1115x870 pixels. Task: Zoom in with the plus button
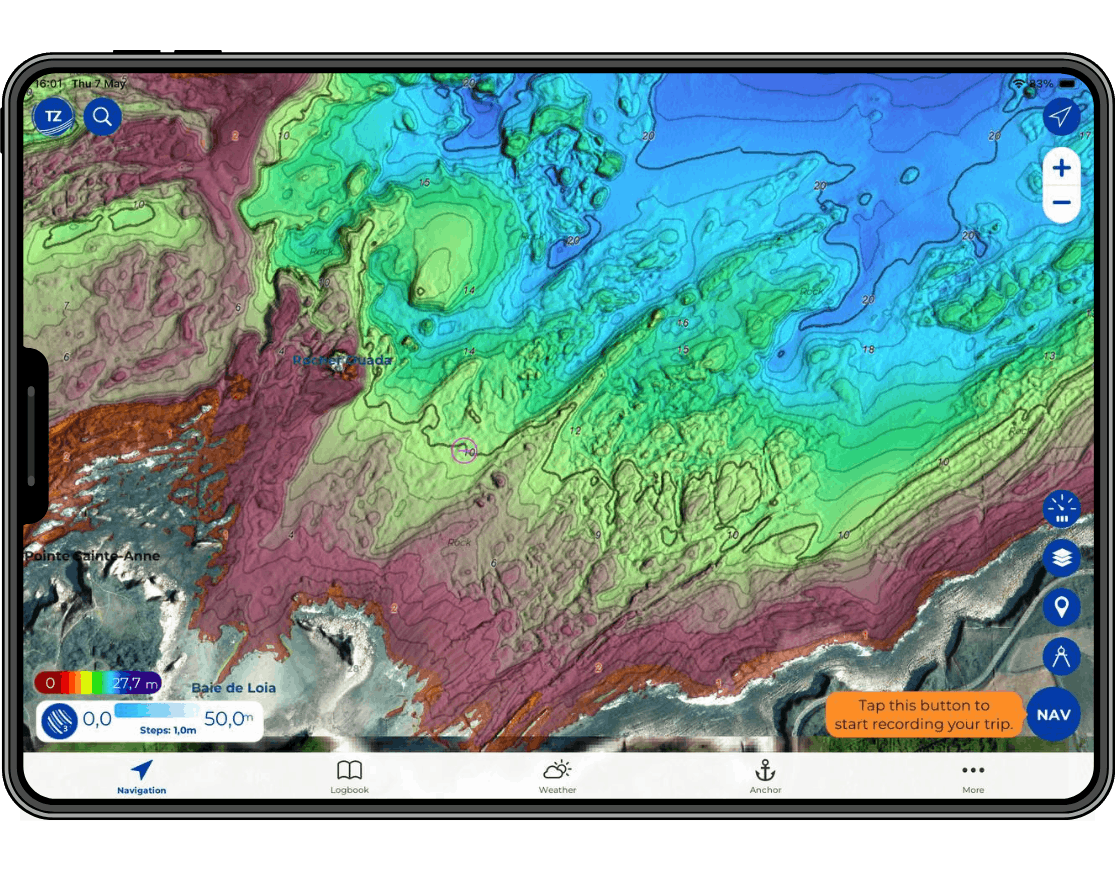tap(1062, 168)
